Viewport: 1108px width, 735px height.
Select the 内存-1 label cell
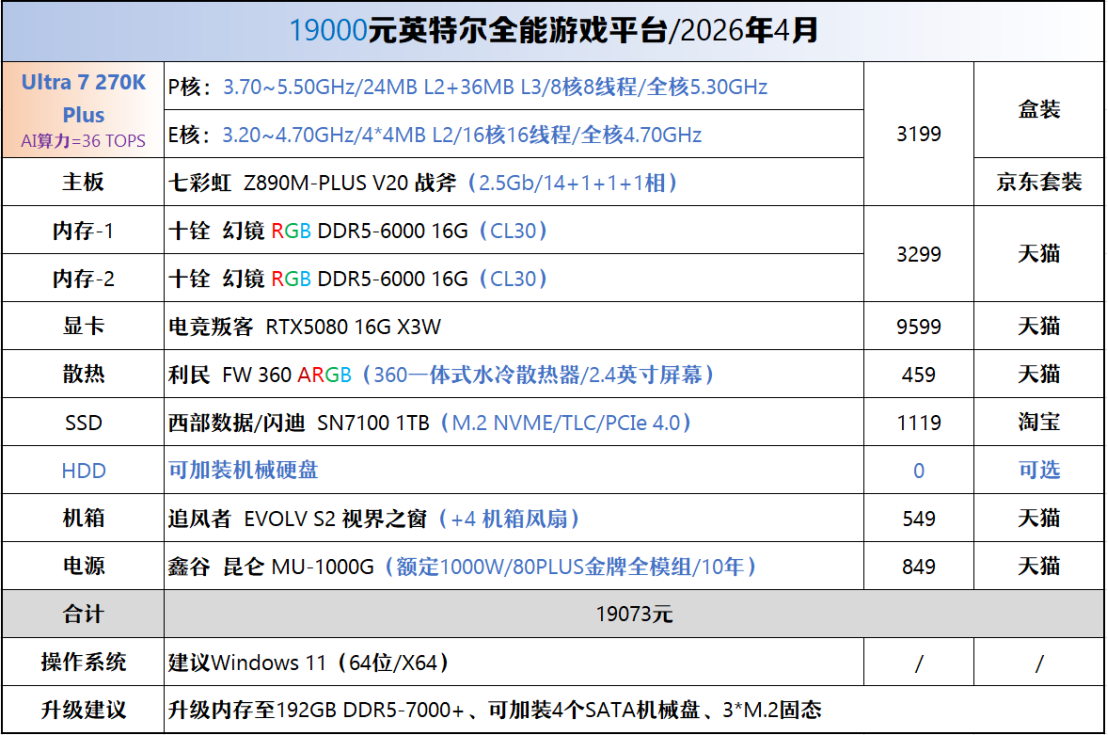(x=83, y=230)
